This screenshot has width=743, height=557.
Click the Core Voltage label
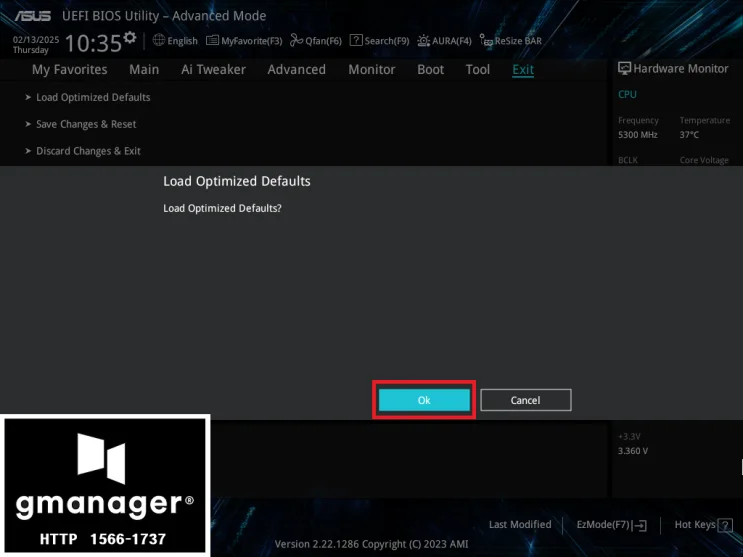tap(704, 160)
